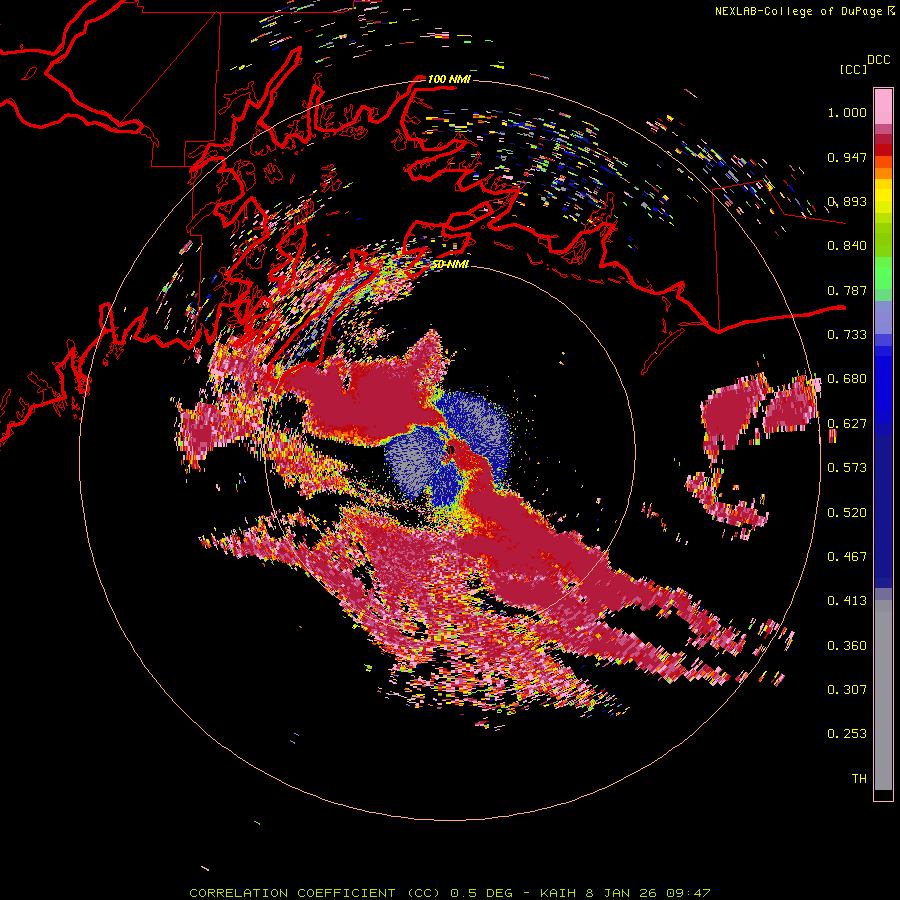Pick the gray segment of the color bar
This screenshot has height=900, width=900.
coord(883,695)
